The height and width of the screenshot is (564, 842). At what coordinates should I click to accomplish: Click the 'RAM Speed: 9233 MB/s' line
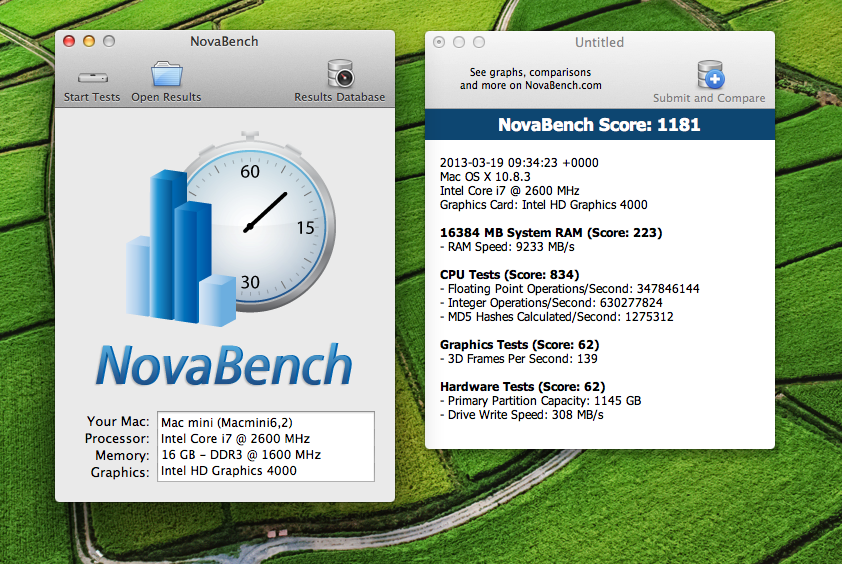pyautogui.click(x=507, y=247)
